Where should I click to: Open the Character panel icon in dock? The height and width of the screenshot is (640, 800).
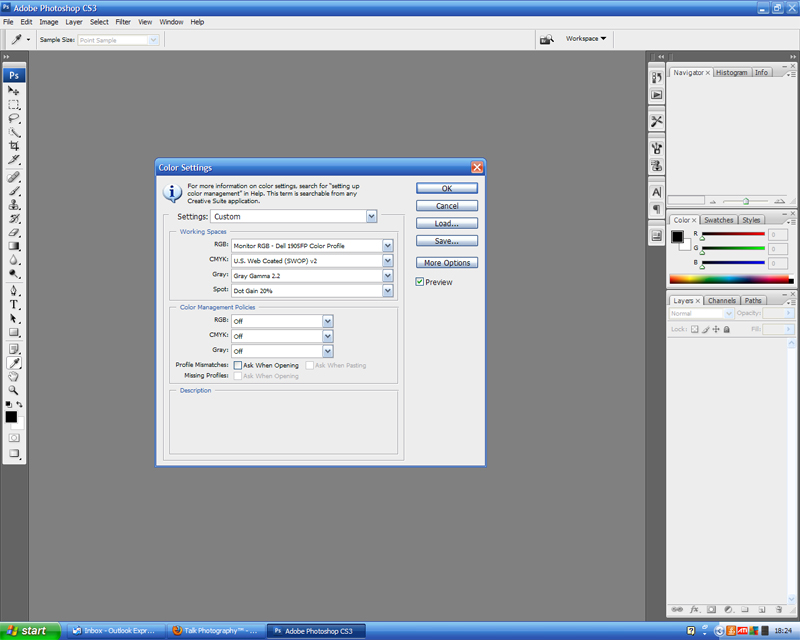click(657, 192)
